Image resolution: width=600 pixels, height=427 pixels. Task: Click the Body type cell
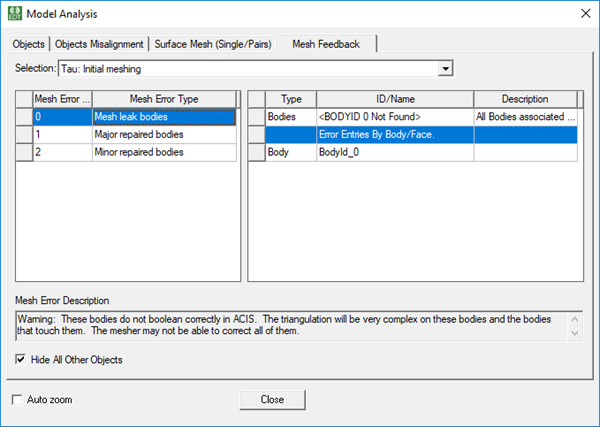[291, 152]
